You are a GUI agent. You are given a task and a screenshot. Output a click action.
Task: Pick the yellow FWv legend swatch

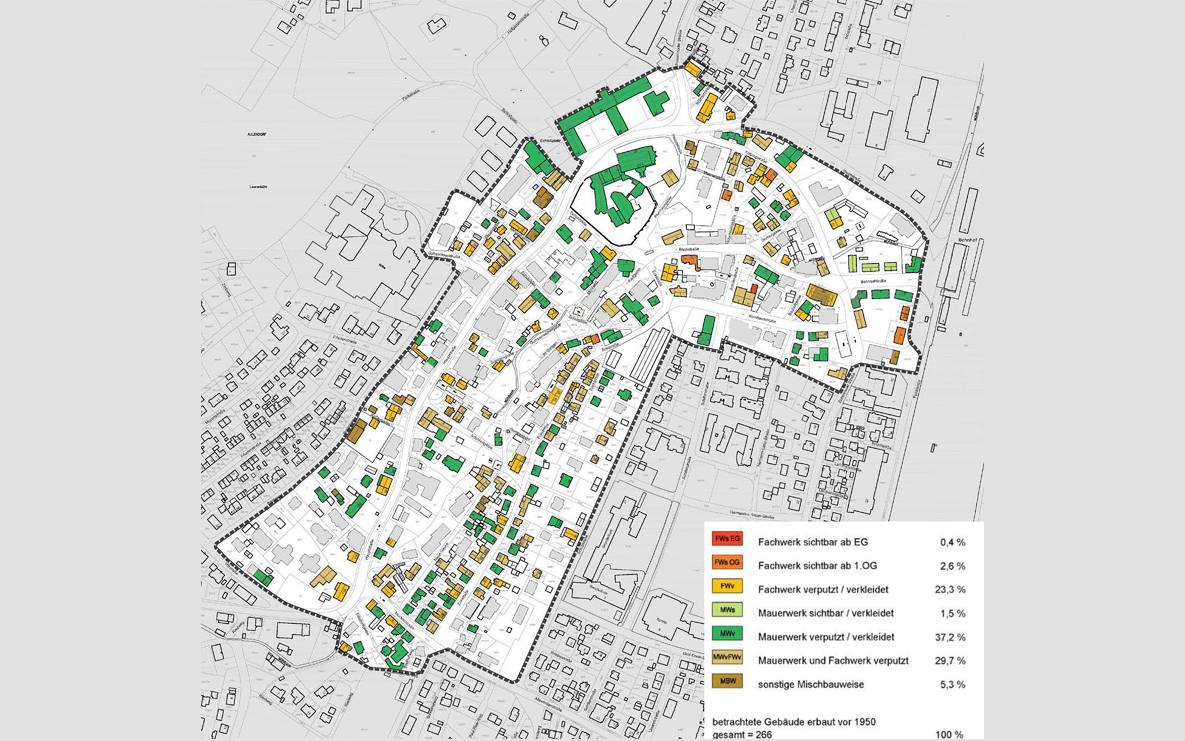click(727, 586)
